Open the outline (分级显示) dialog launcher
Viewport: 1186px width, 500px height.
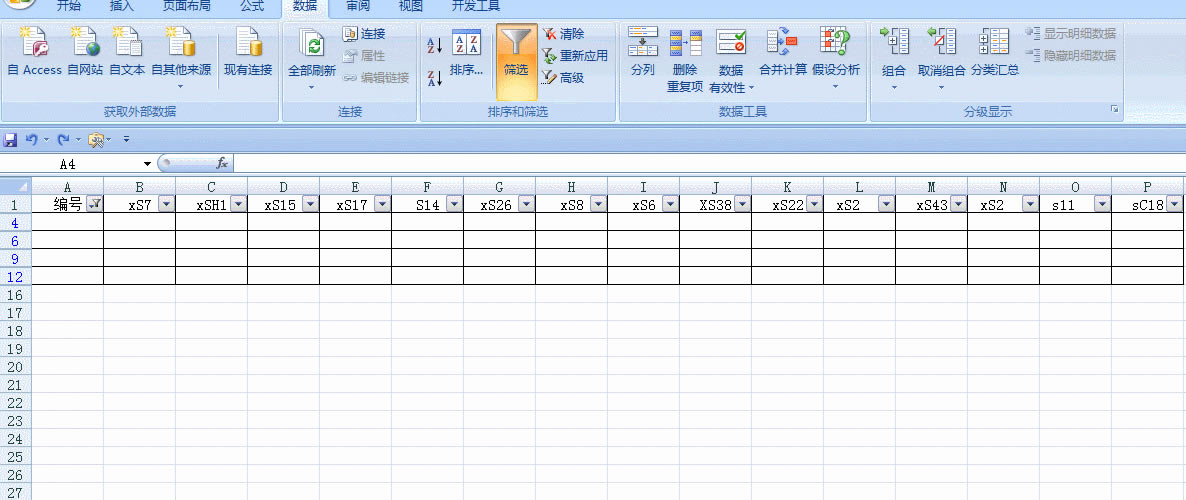point(1114,110)
